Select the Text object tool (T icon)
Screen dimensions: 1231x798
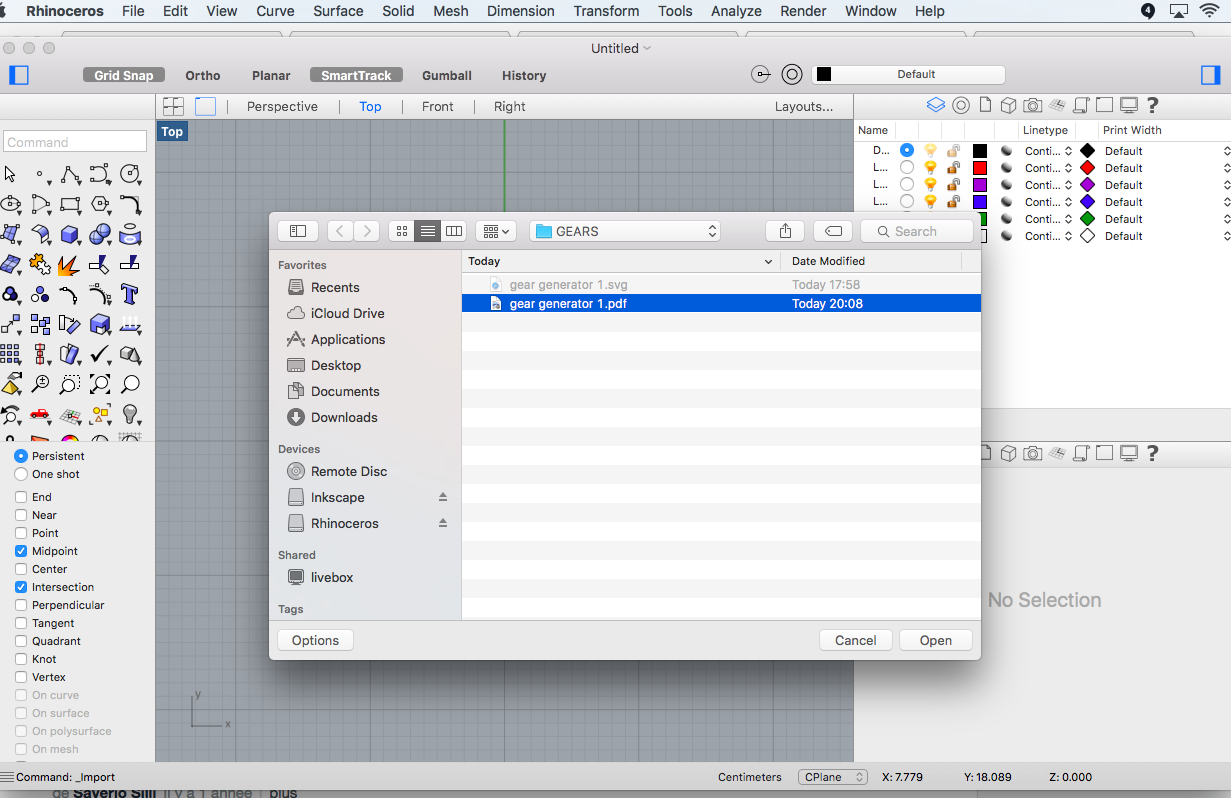pos(129,295)
